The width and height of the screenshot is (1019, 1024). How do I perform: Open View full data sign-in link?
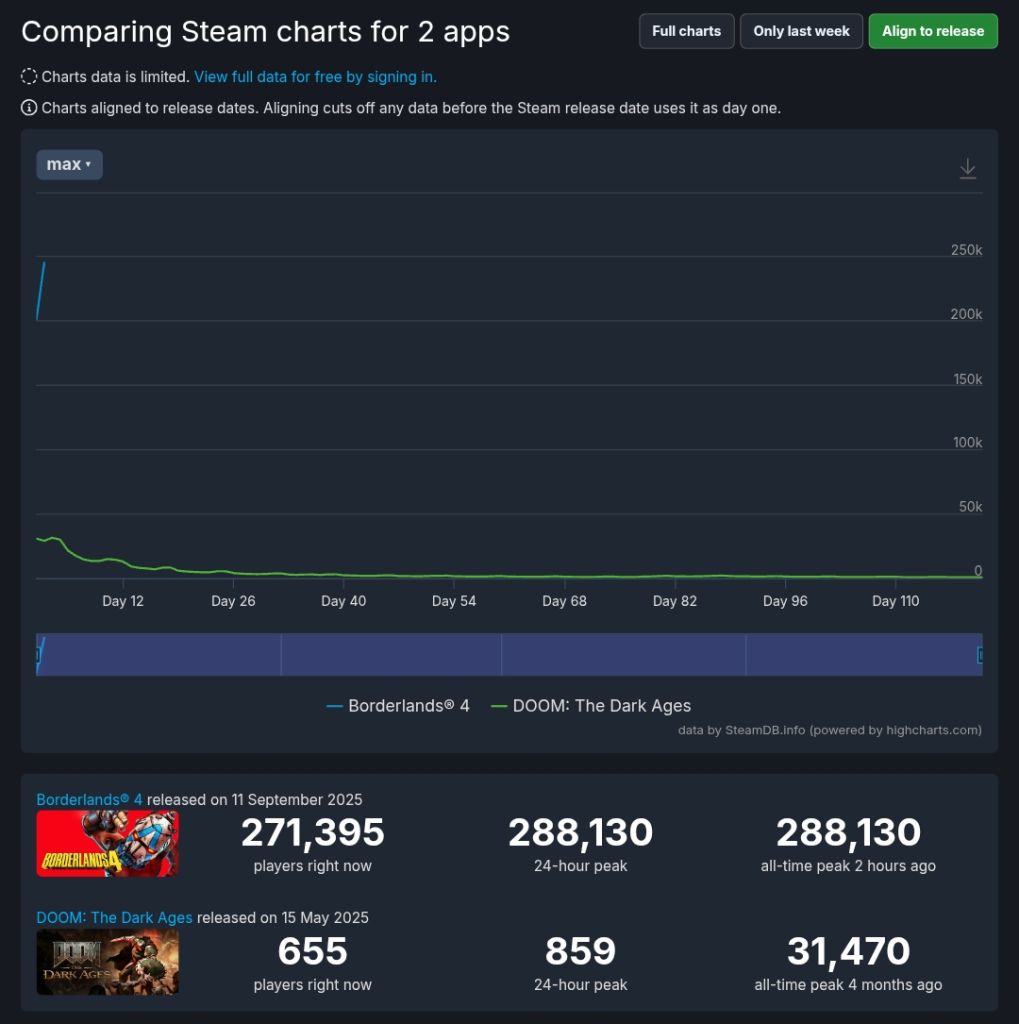[315, 77]
